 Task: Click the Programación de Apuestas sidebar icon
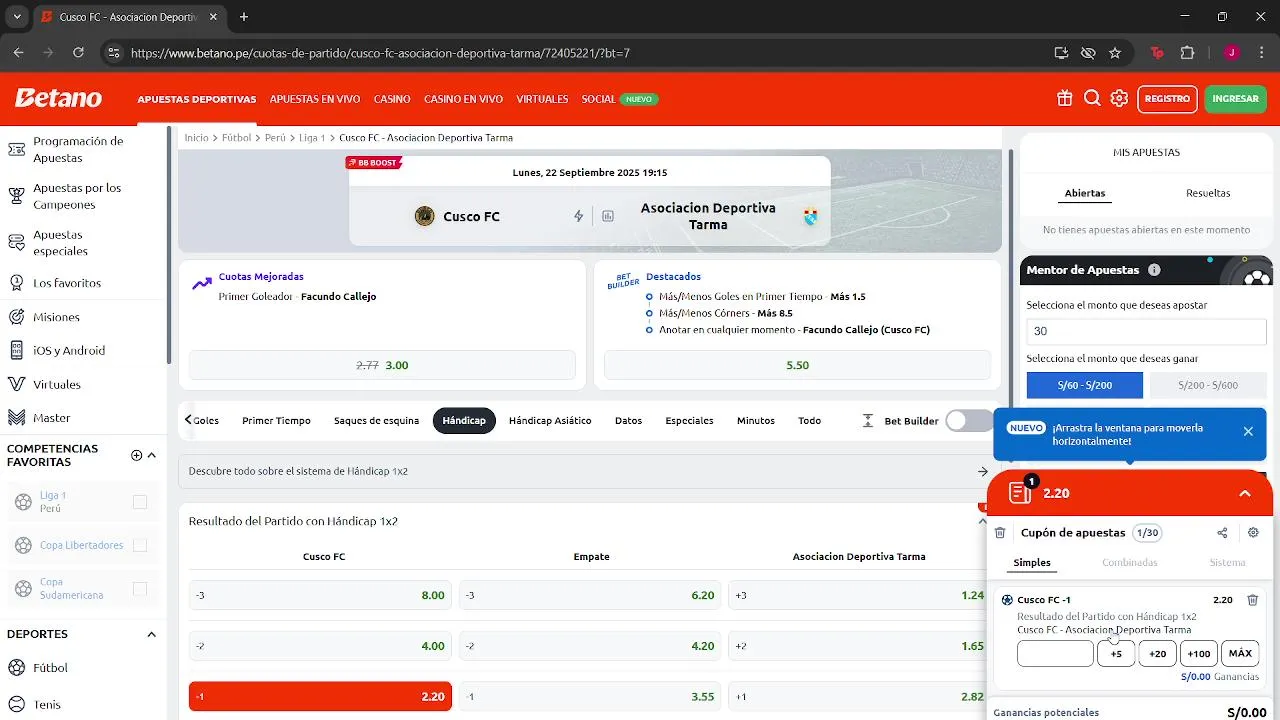[x=16, y=149]
